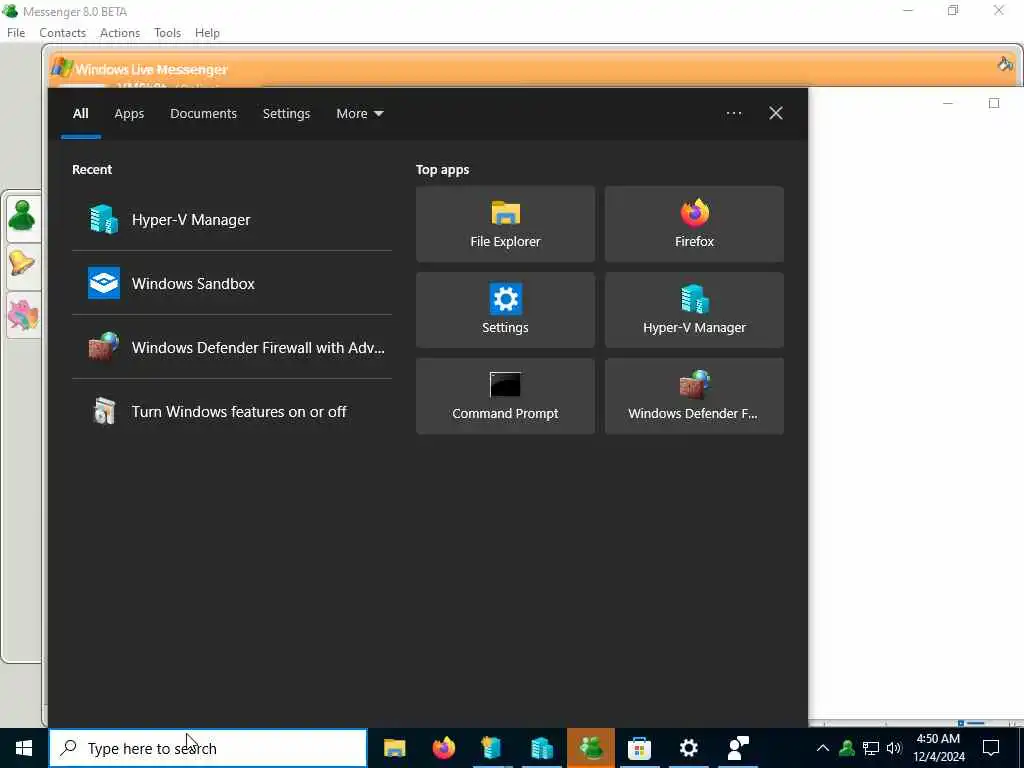
Task: Switch to the All search tab
Action: coord(80,114)
